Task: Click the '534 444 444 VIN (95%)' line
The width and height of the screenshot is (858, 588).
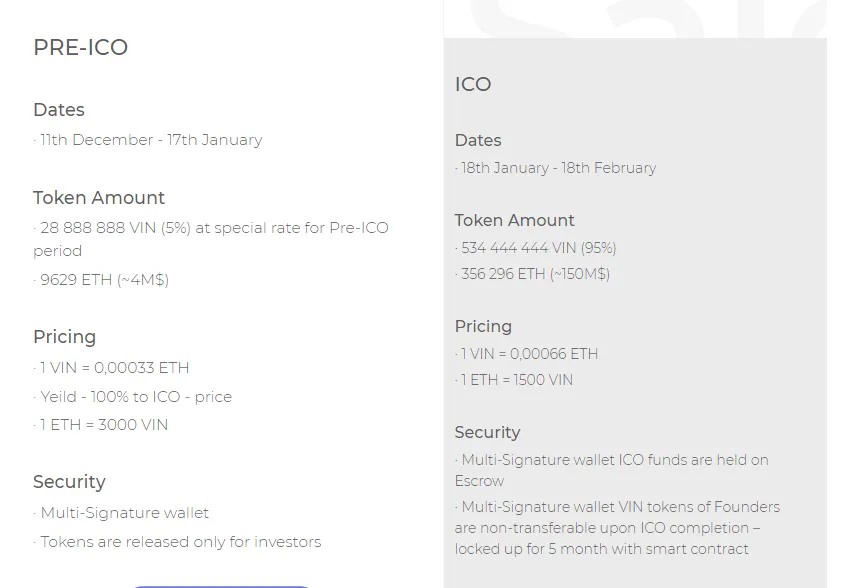Action: (538, 248)
